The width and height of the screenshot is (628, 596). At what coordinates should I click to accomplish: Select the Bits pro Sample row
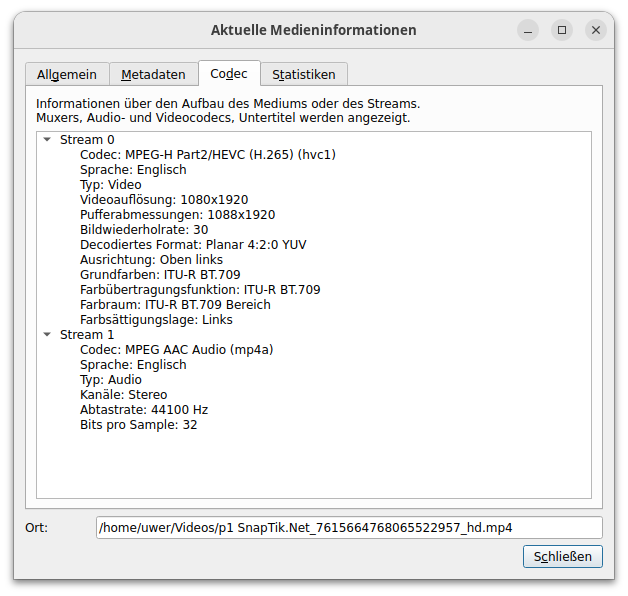tap(139, 425)
